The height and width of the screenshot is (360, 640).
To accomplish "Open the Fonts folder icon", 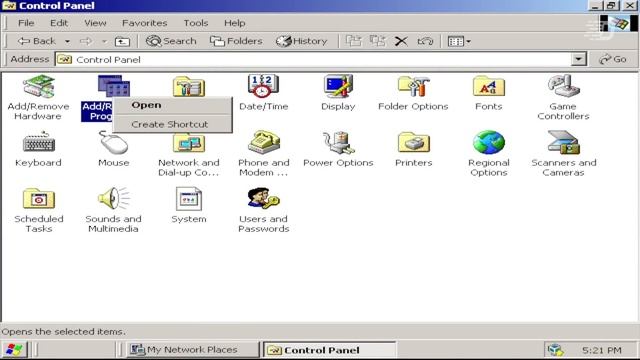I will 489,86.
